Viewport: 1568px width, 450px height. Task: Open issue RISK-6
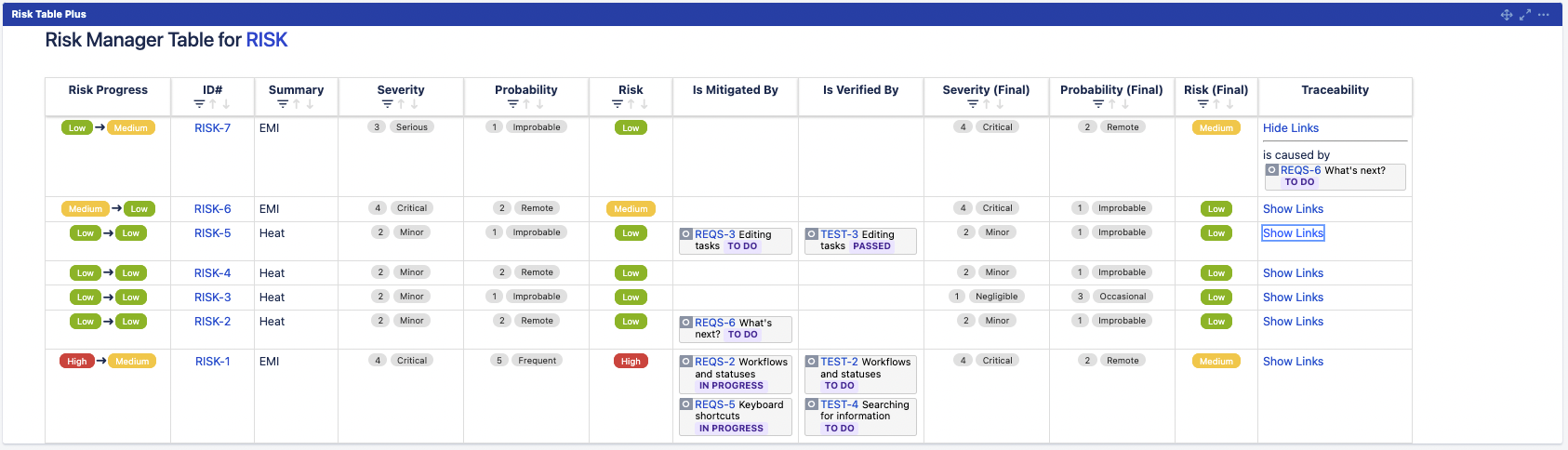click(213, 209)
